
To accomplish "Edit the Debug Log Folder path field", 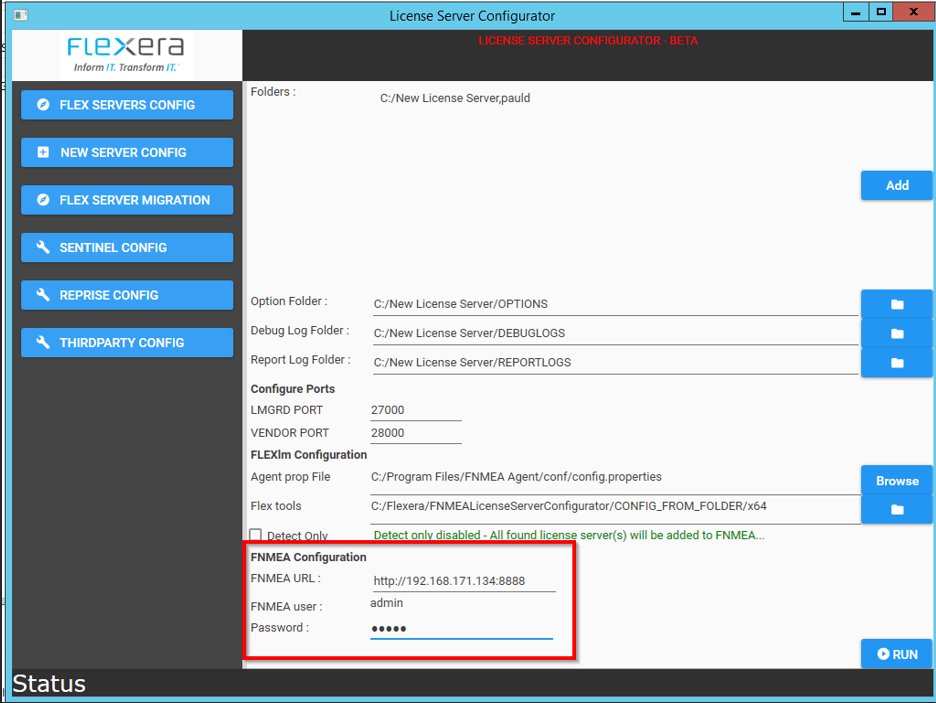I will [615, 333].
